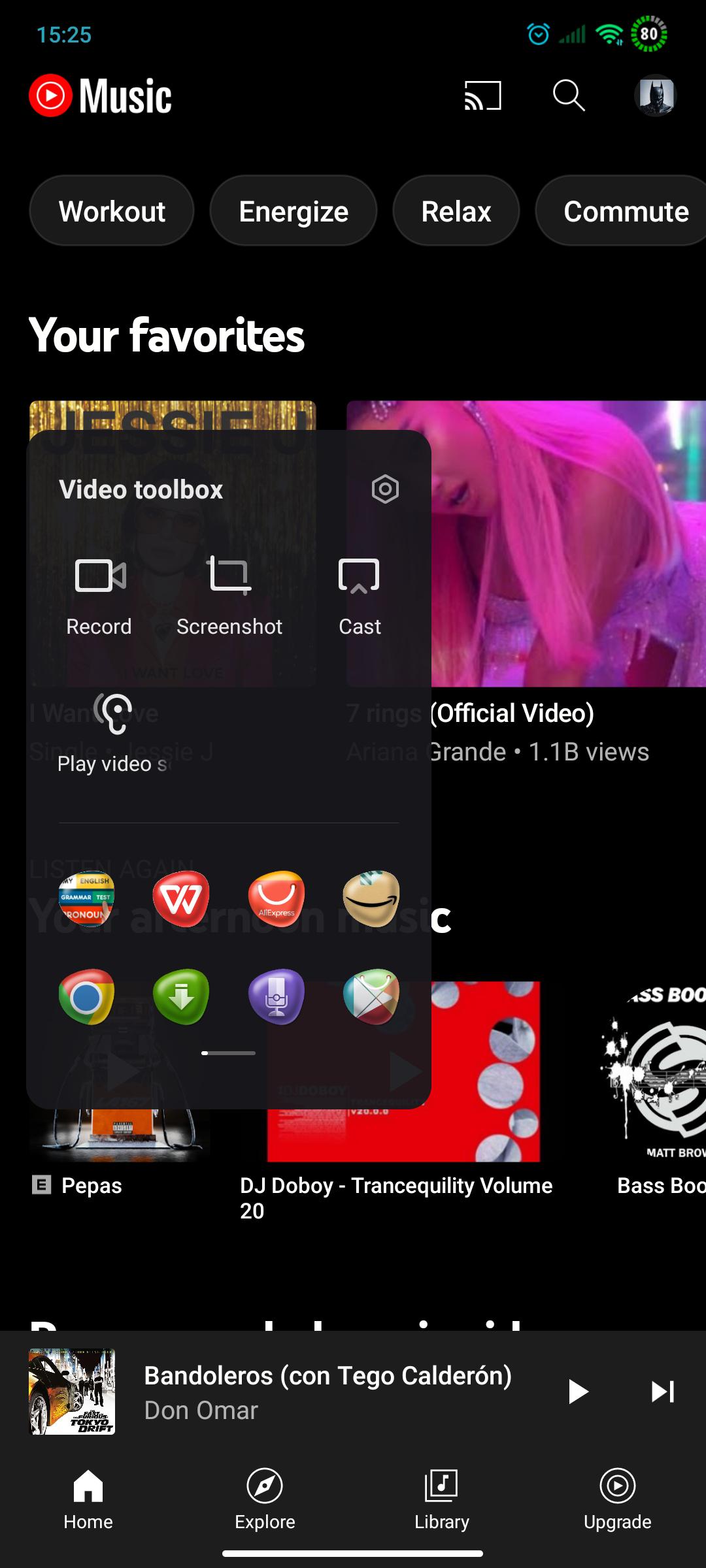Open the Amazon app shortcut
The height and width of the screenshot is (1568, 706).
click(x=371, y=899)
